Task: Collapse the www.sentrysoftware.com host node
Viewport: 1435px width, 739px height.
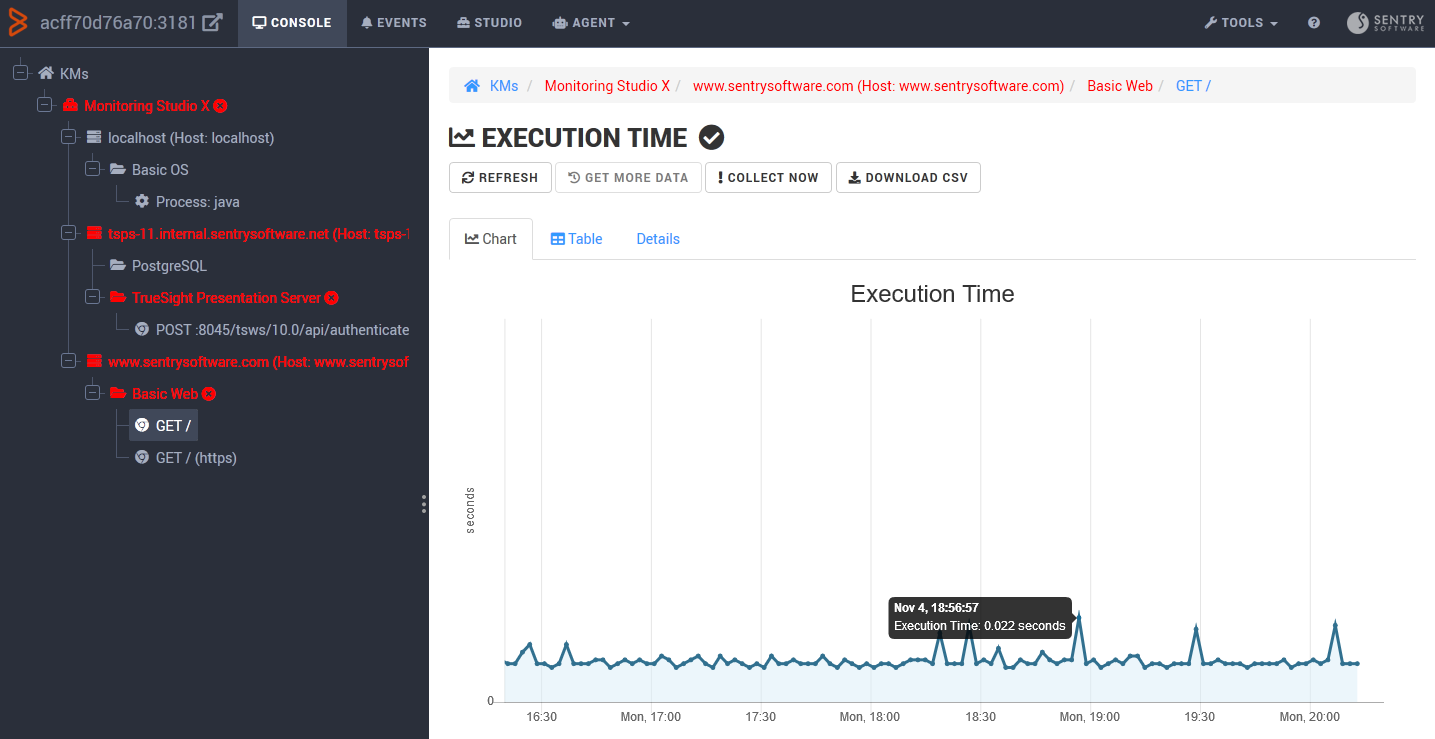Action: [x=69, y=361]
